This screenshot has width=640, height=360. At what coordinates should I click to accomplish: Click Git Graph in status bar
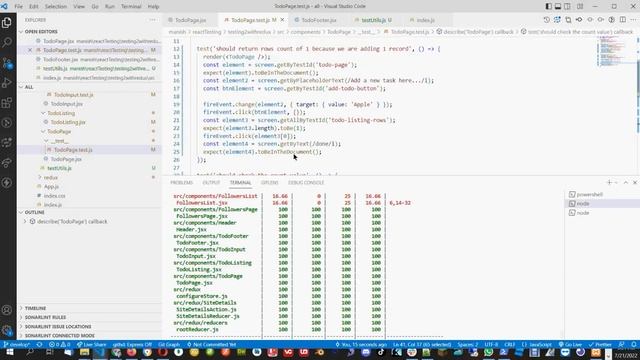169,344
